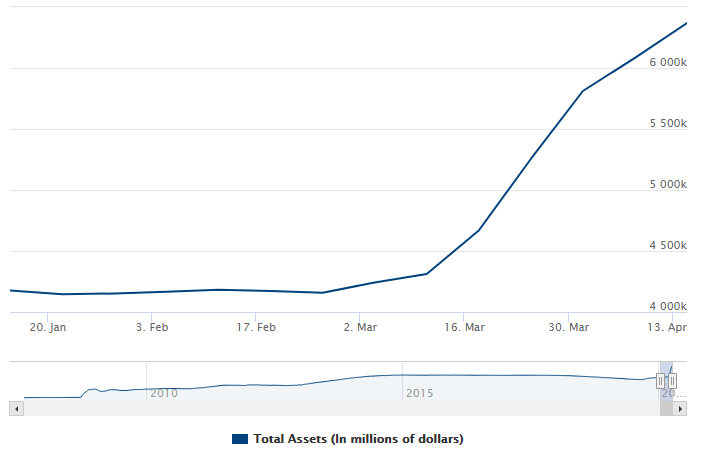Click the blue Total Assets legend swatch
The width and height of the screenshot is (709, 456).
[239, 439]
